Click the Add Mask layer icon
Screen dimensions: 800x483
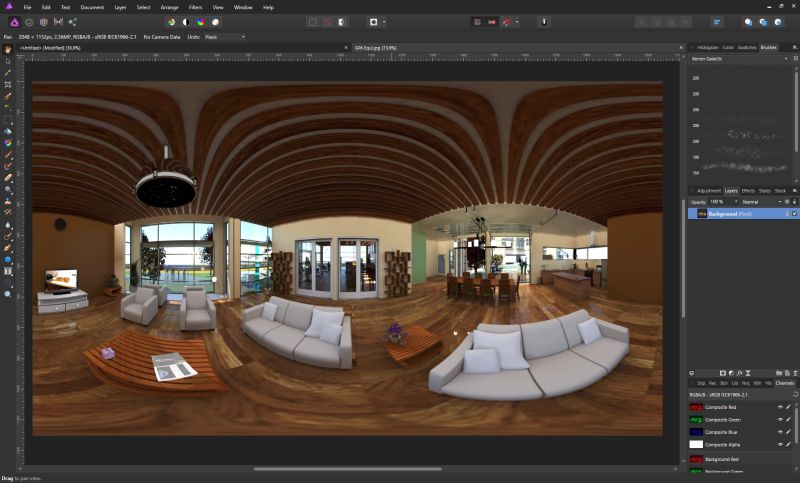coord(722,373)
